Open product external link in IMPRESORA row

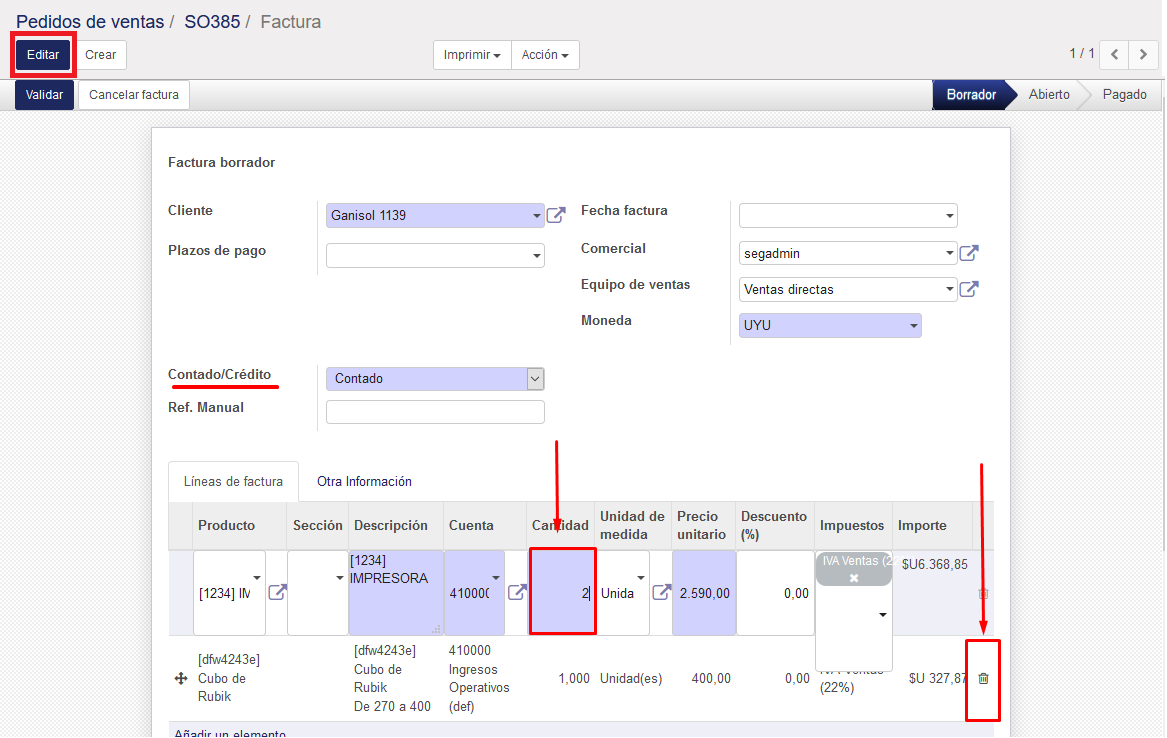coord(277,592)
